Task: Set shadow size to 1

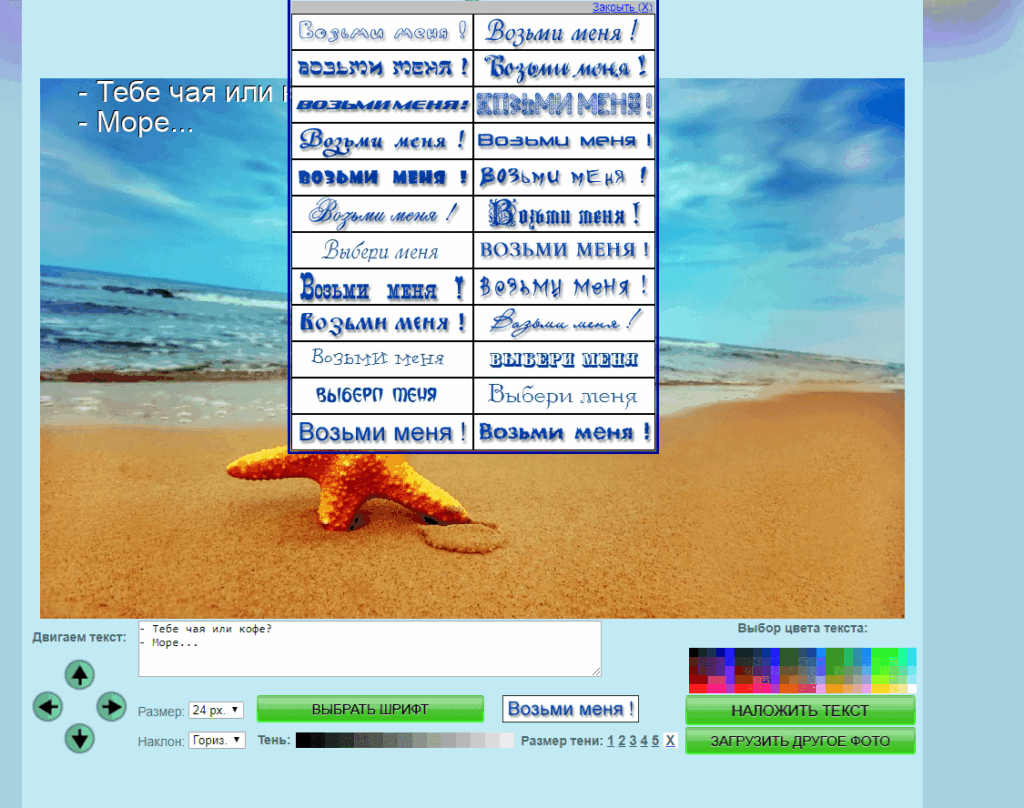Action: [x=610, y=741]
